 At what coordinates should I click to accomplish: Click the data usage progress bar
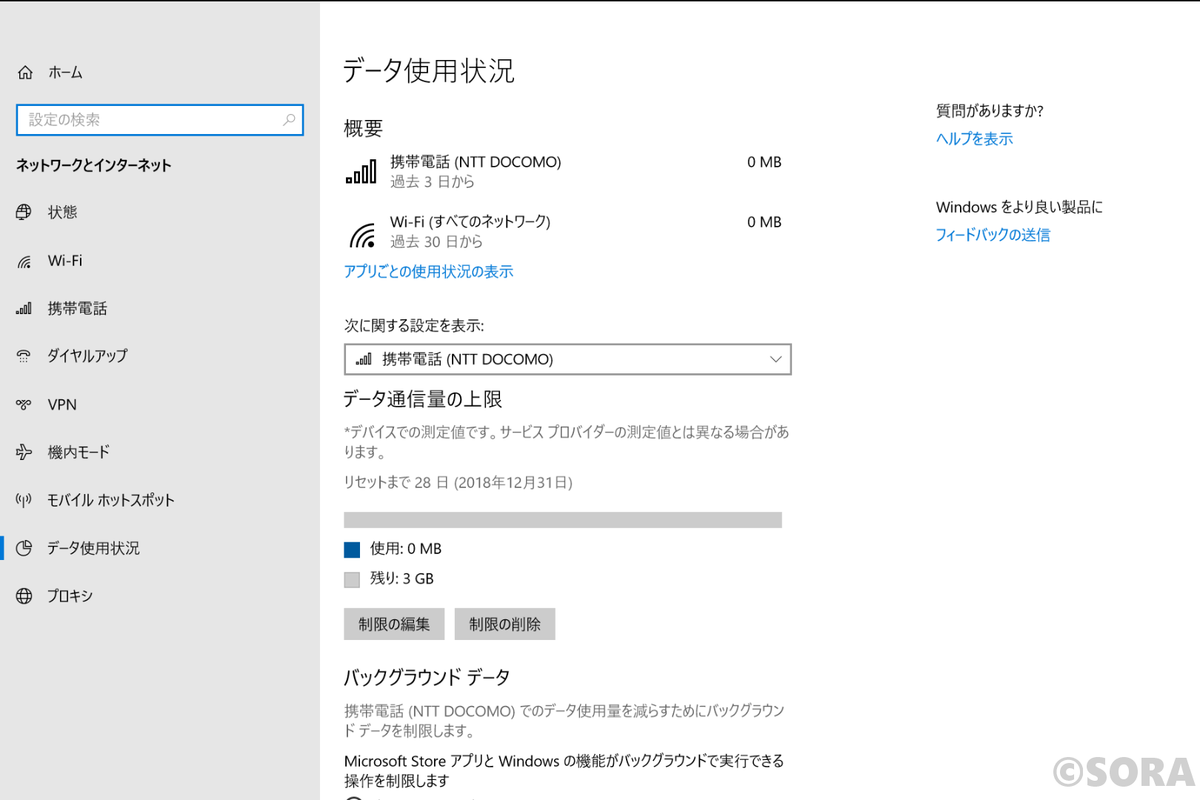pyautogui.click(x=562, y=519)
